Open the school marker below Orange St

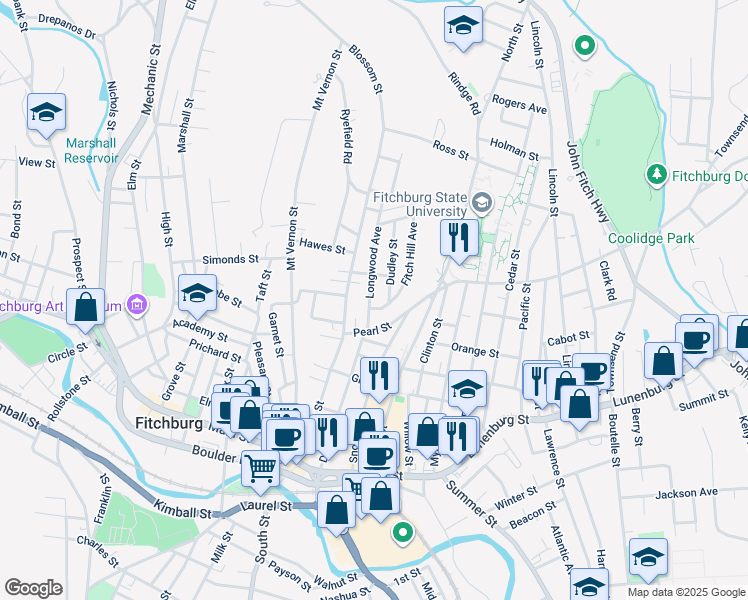tap(466, 389)
